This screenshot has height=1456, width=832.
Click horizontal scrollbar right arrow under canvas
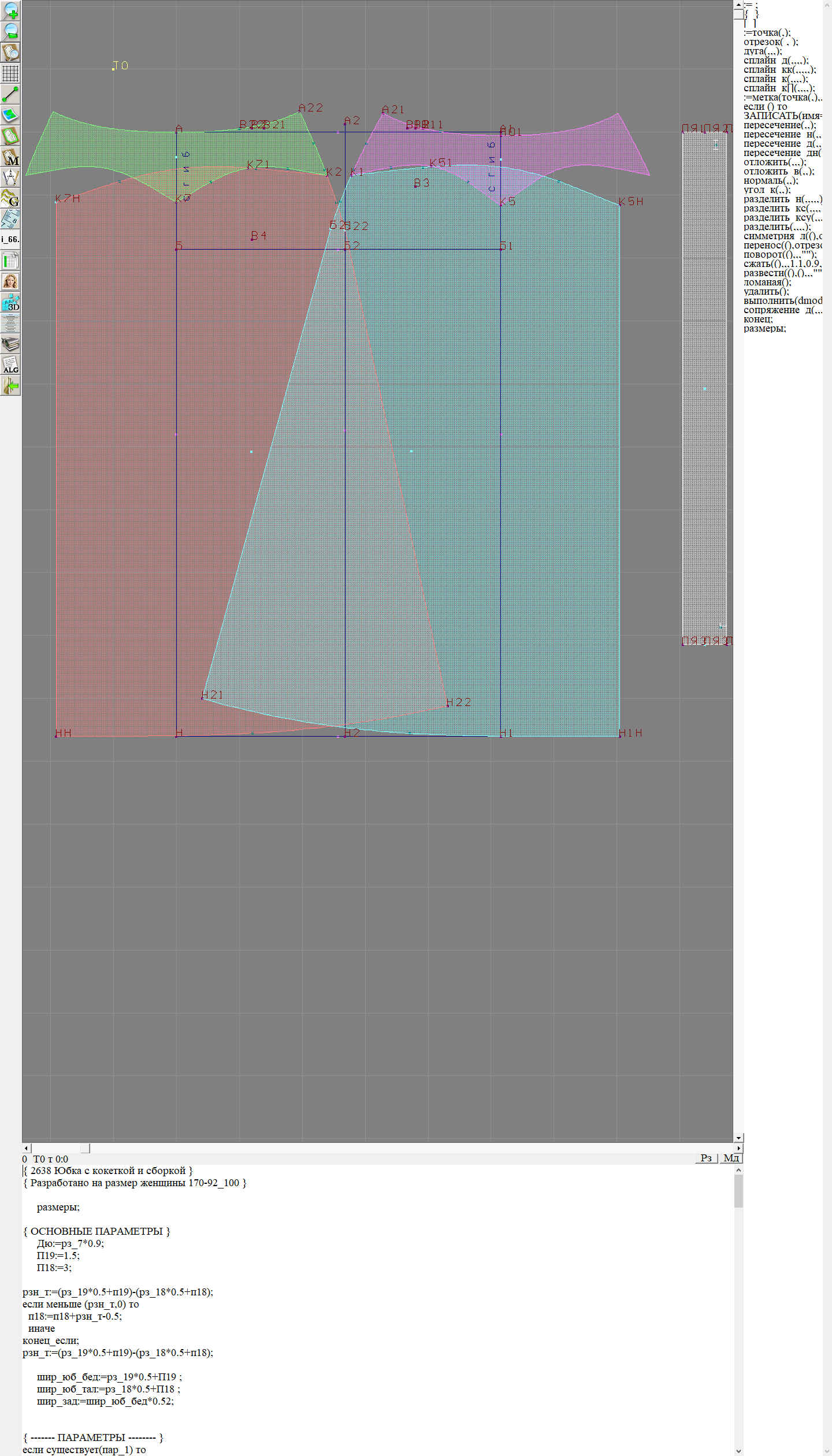pyautogui.click(x=738, y=1148)
